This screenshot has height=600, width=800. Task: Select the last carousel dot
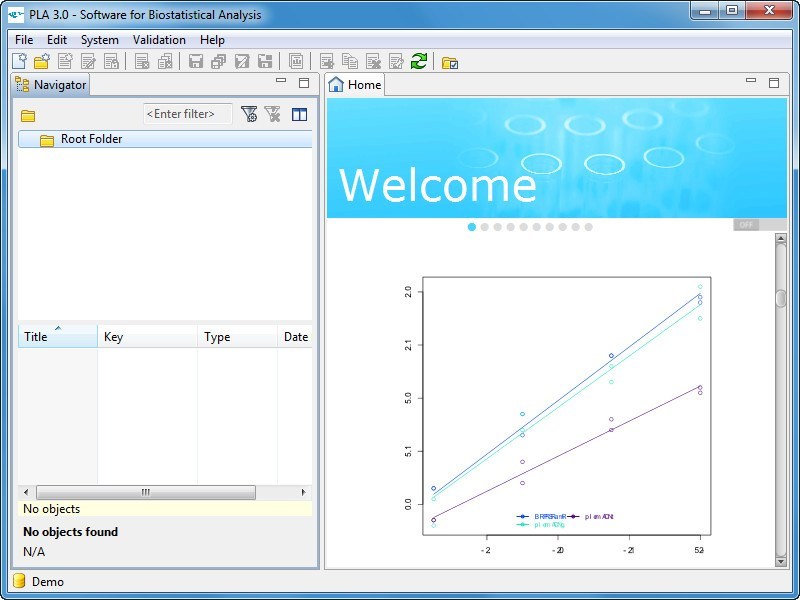tap(588, 227)
